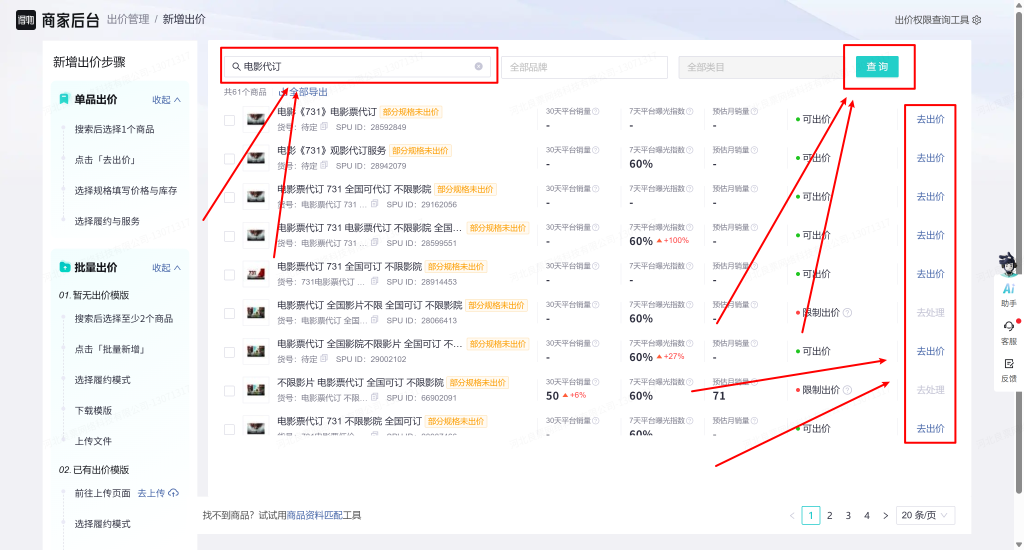Go to 出价管理 breadcrumb
The height and width of the screenshot is (550, 1024).
click(128, 20)
